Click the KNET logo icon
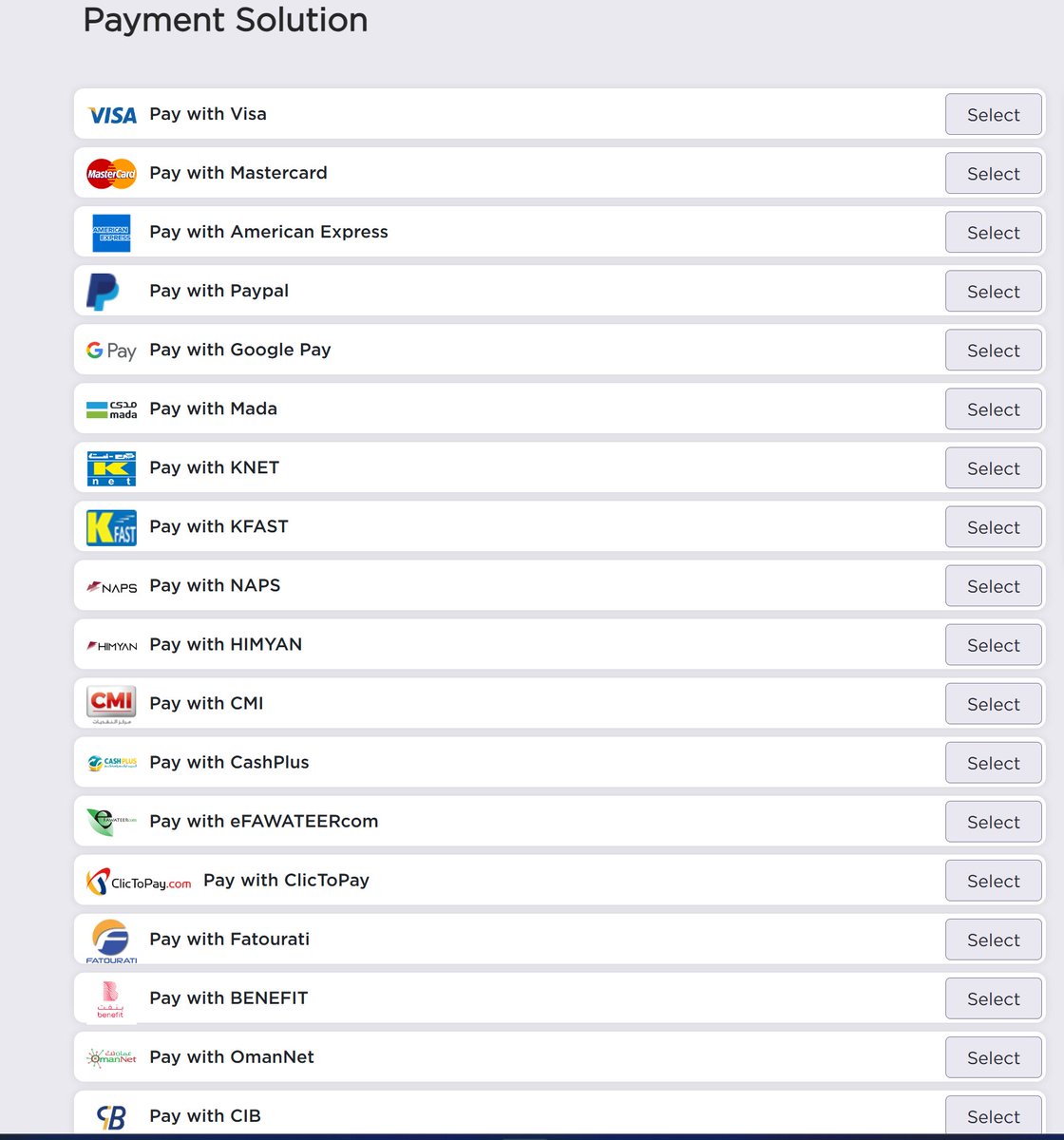Screen dimensions: 1064x1140 click(x=111, y=468)
